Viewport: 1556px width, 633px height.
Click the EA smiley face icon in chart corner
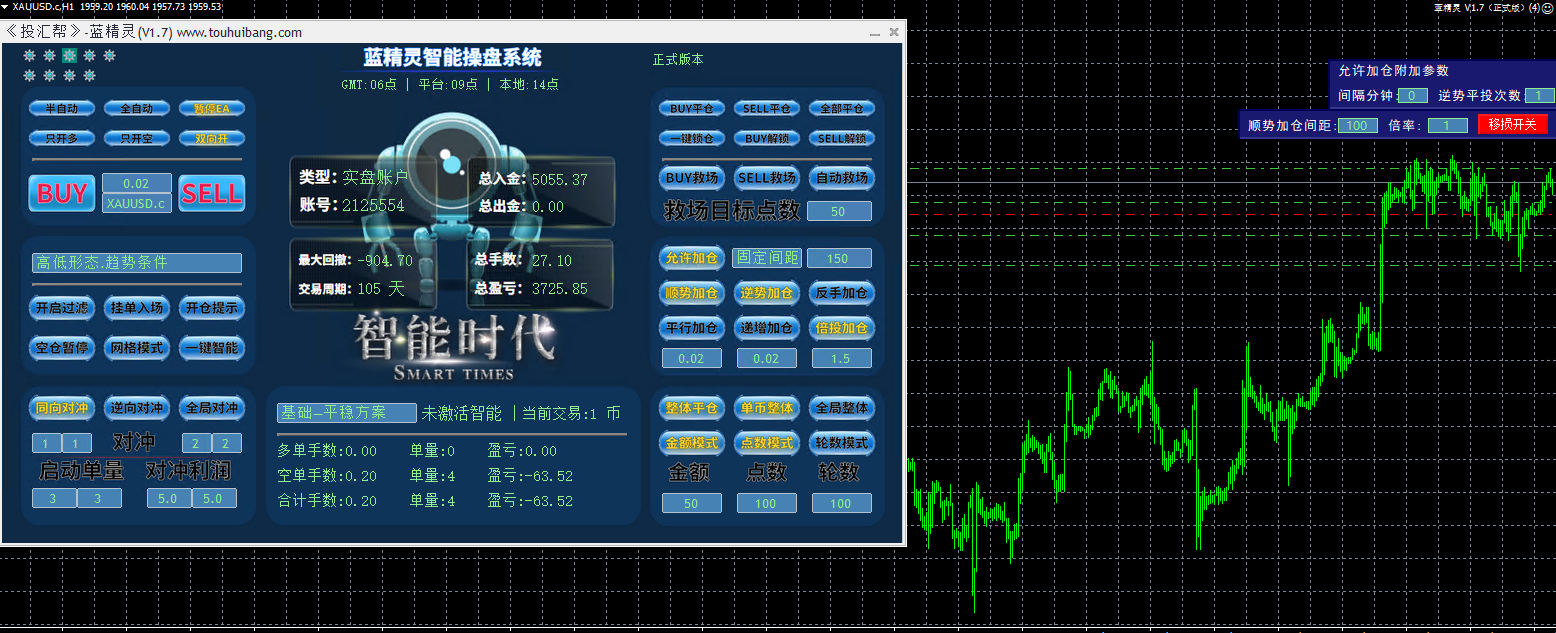1548,7
